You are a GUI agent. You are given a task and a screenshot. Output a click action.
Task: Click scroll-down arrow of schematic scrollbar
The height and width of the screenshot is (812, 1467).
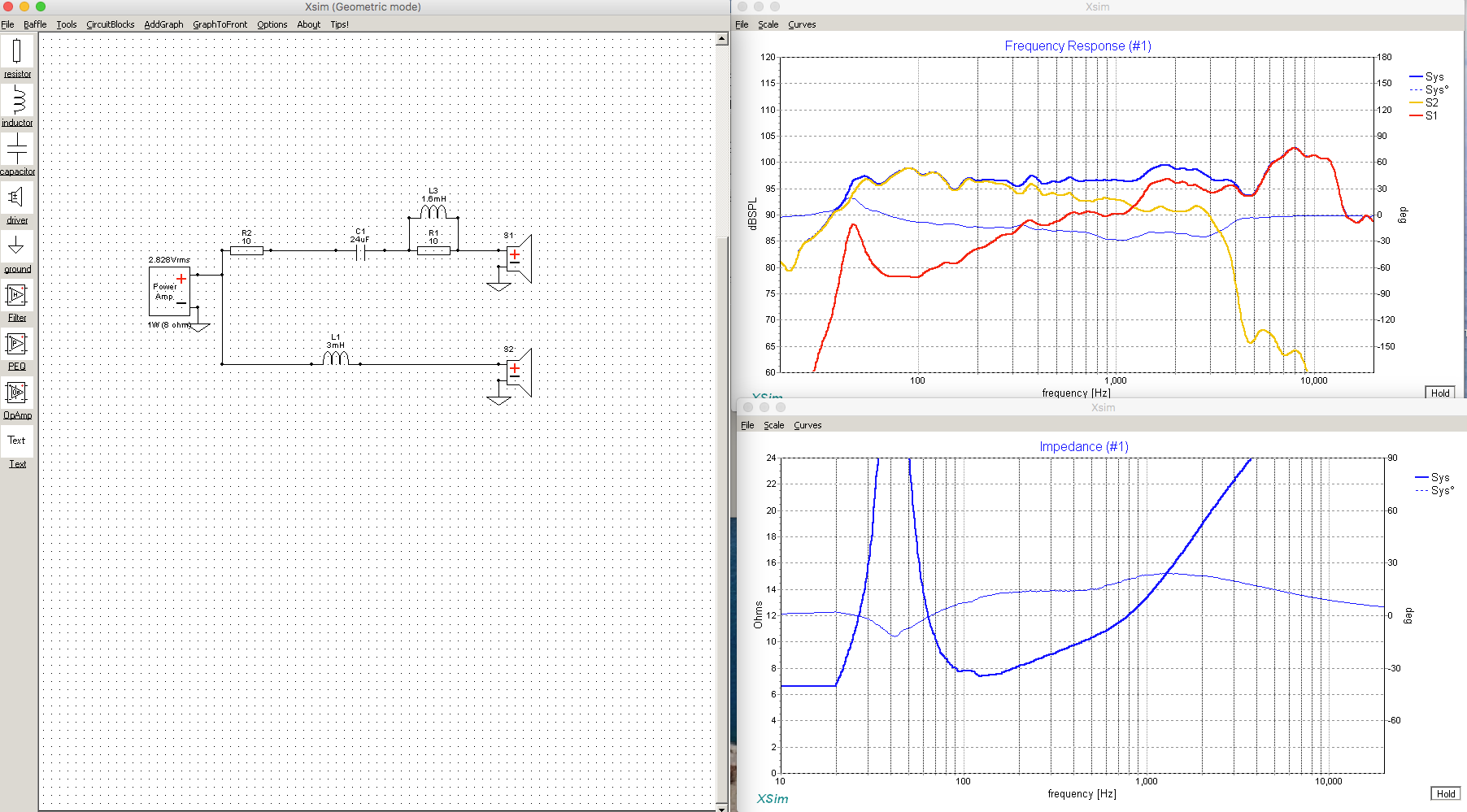[x=722, y=808]
